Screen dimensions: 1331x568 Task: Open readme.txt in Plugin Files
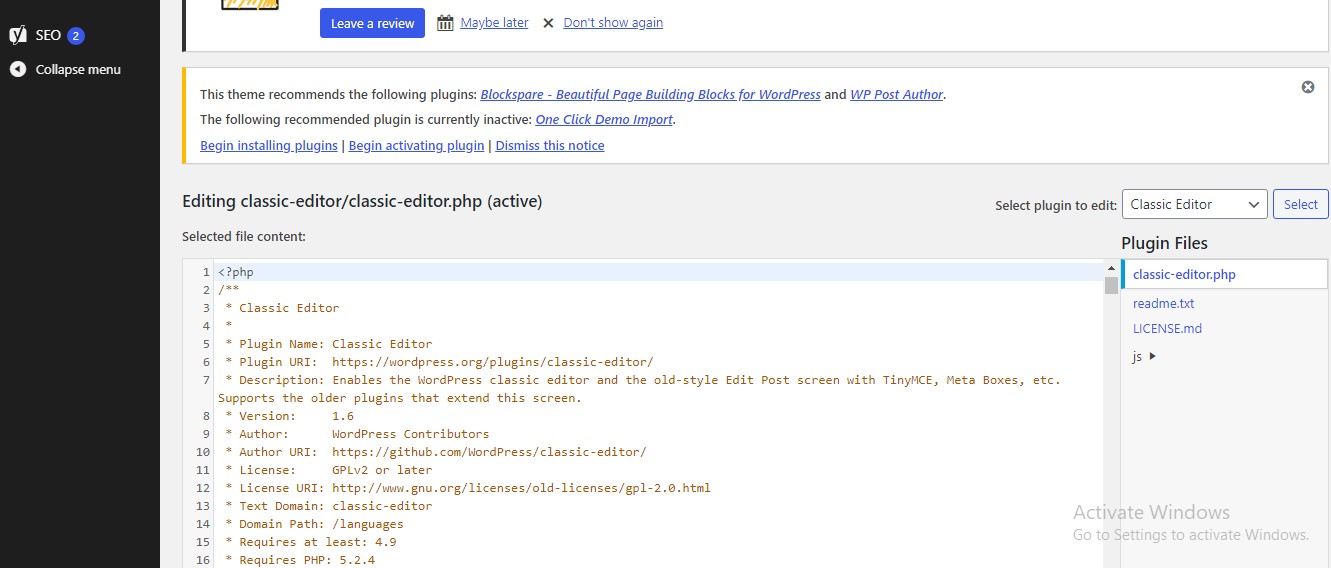tap(1163, 303)
